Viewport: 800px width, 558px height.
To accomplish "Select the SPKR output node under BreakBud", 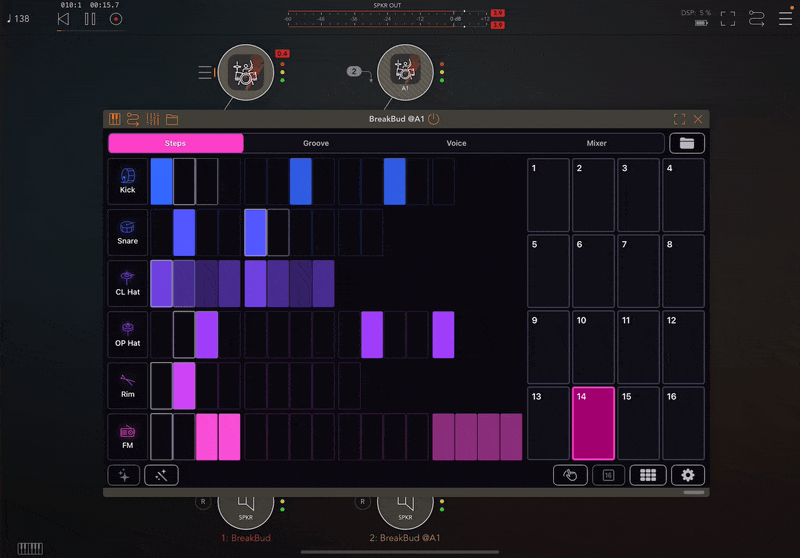I will pyautogui.click(x=246, y=510).
